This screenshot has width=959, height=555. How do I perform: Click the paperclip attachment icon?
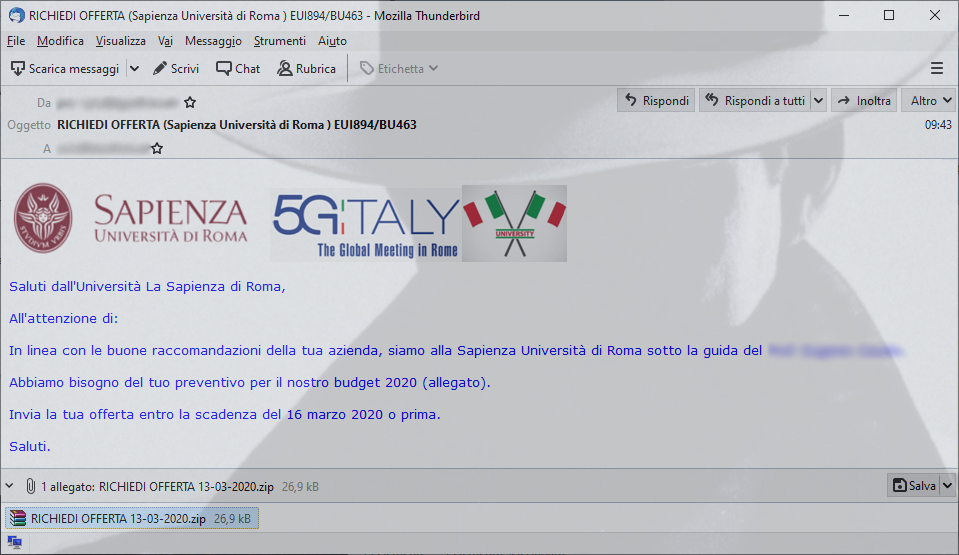pyautogui.click(x=31, y=486)
